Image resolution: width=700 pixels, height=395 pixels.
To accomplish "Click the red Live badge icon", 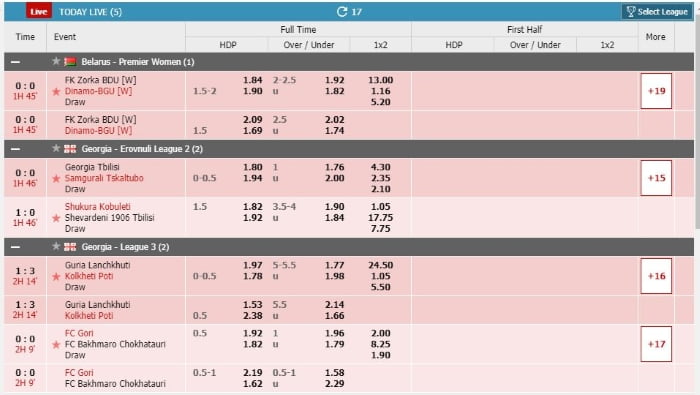I will [39, 11].
